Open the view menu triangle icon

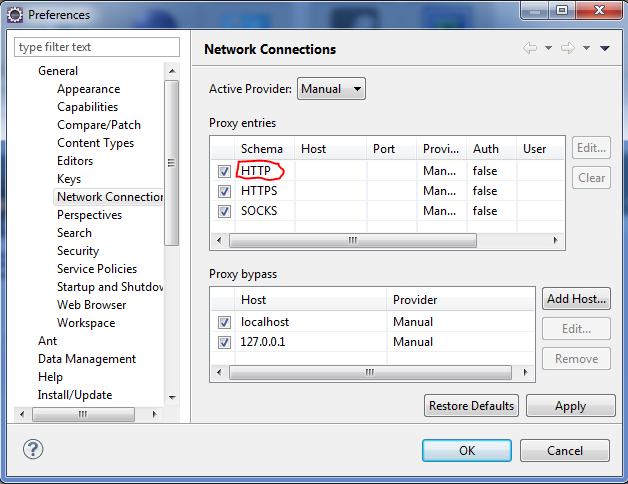(x=604, y=49)
